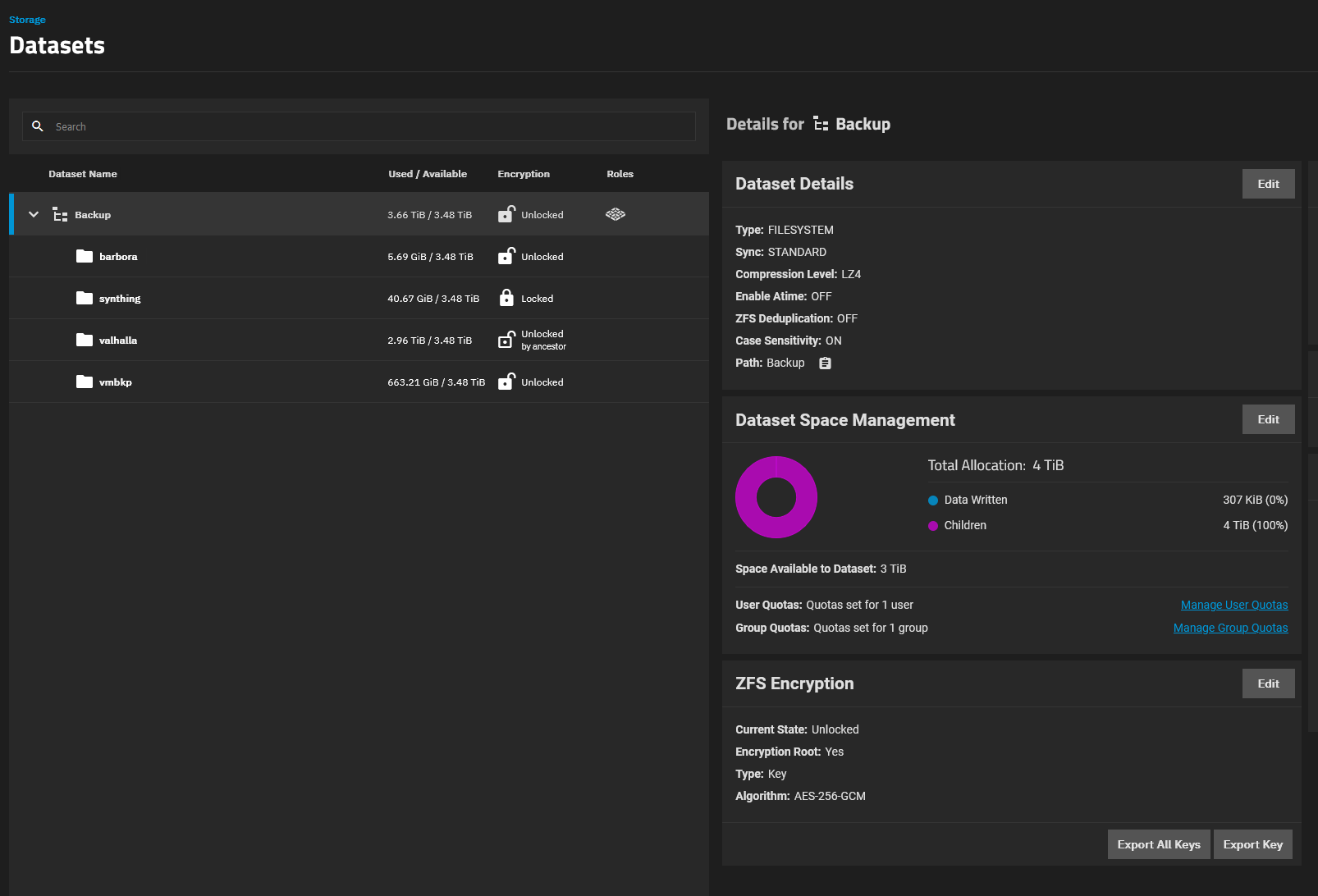The image size is (1318, 896).
Task: Open Manage Group Quotas link
Action: click(x=1231, y=628)
